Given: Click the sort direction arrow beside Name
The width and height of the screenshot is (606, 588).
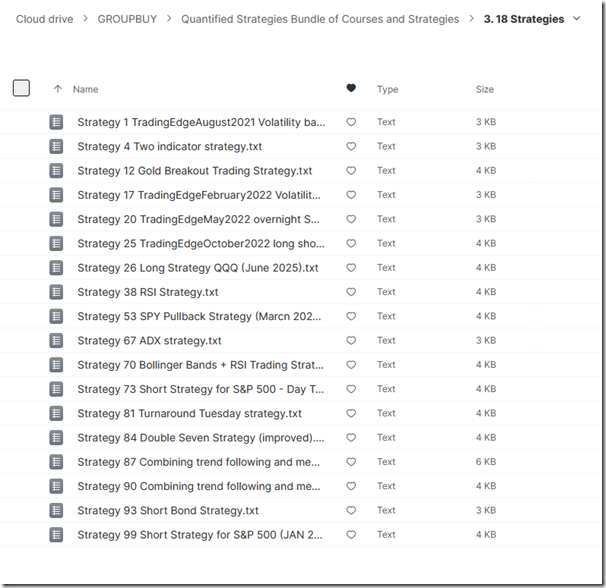Looking at the screenshot, I should 58,89.
